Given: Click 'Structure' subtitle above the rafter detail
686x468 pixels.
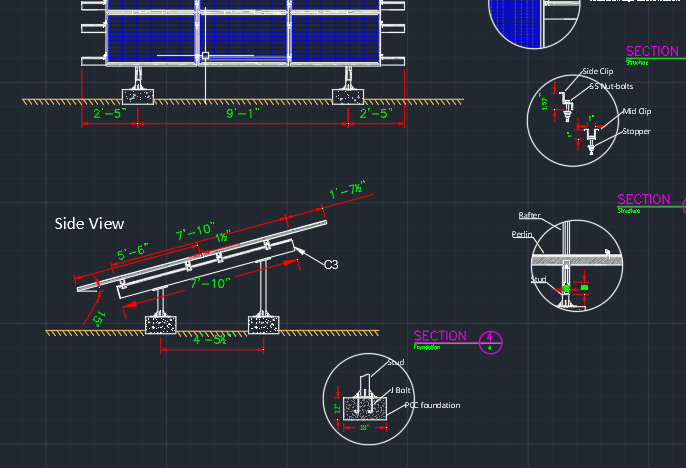Looking at the screenshot, I should [x=629, y=210].
